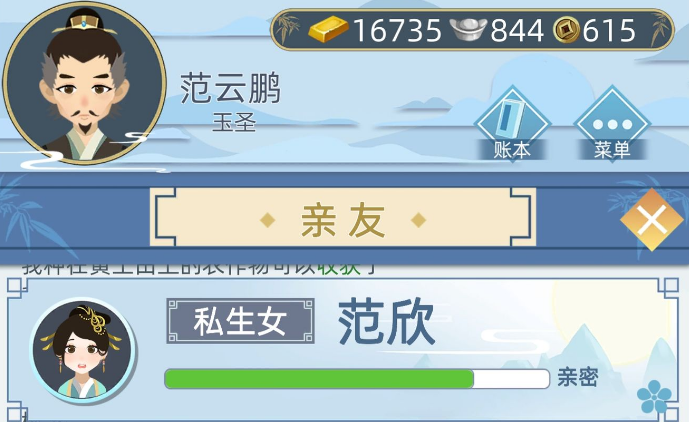
Task: Select 范欣's round avatar portrait
Action: 83,350
